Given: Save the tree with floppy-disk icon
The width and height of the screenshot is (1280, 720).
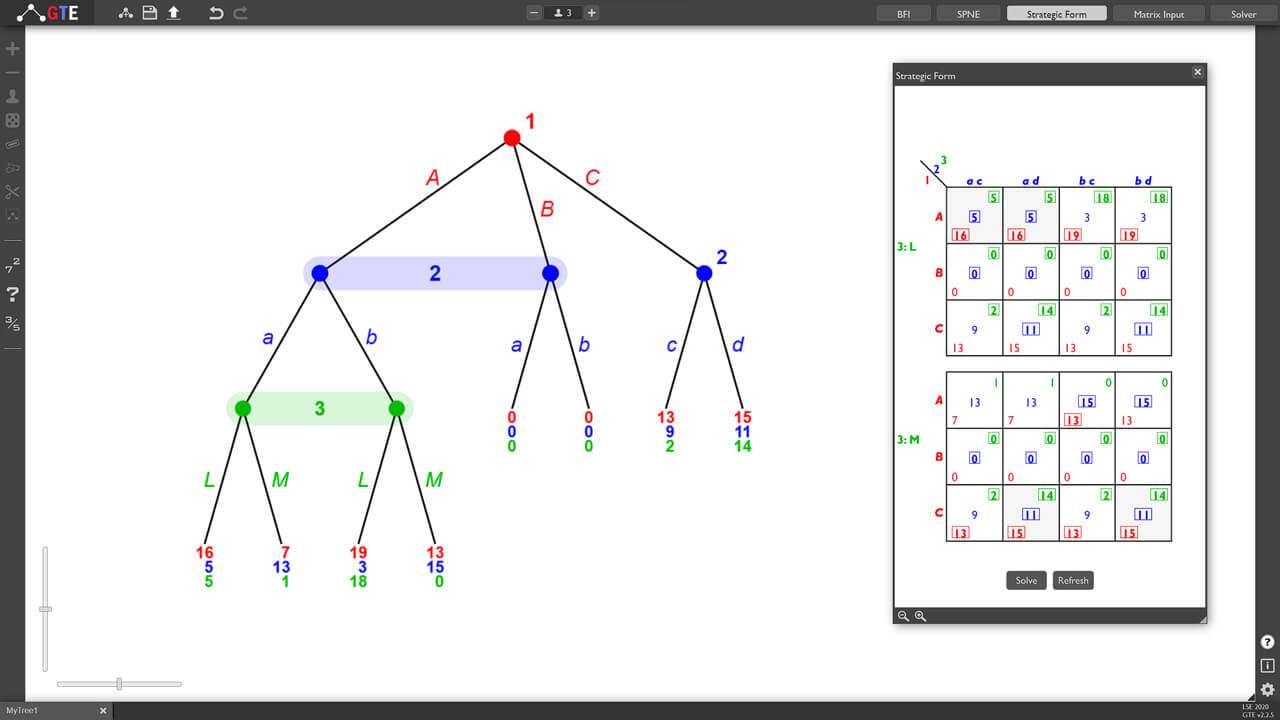Looking at the screenshot, I should coord(150,13).
